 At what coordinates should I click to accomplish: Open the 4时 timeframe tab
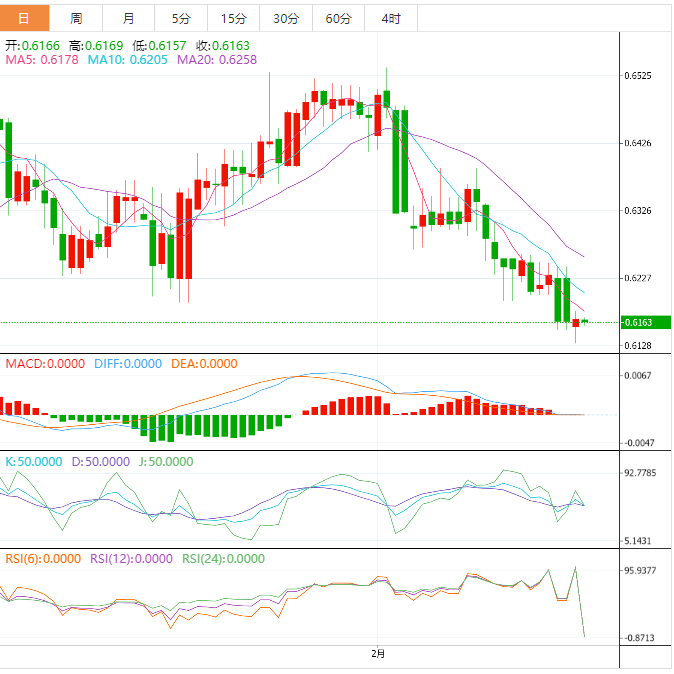[391, 18]
